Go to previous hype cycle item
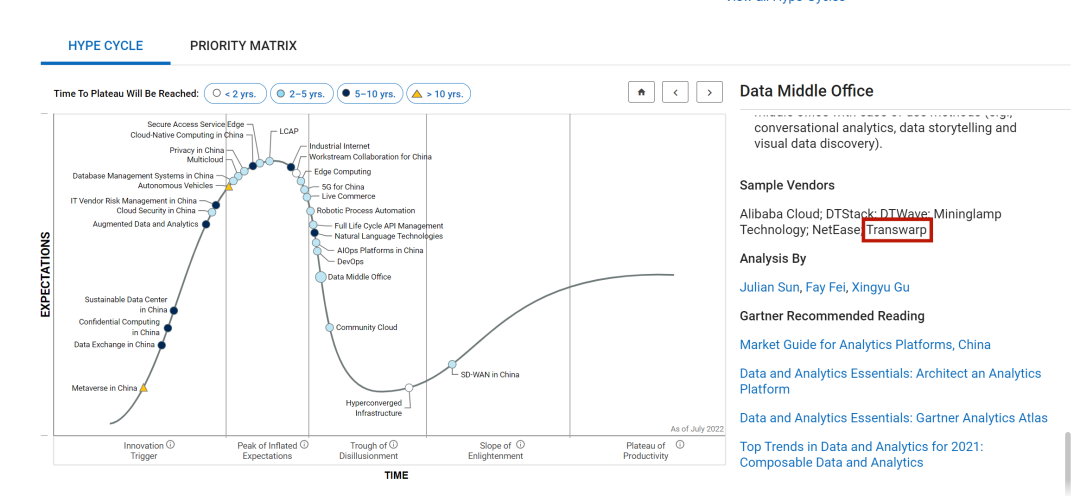The height and width of the screenshot is (496, 1080). point(675,92)
